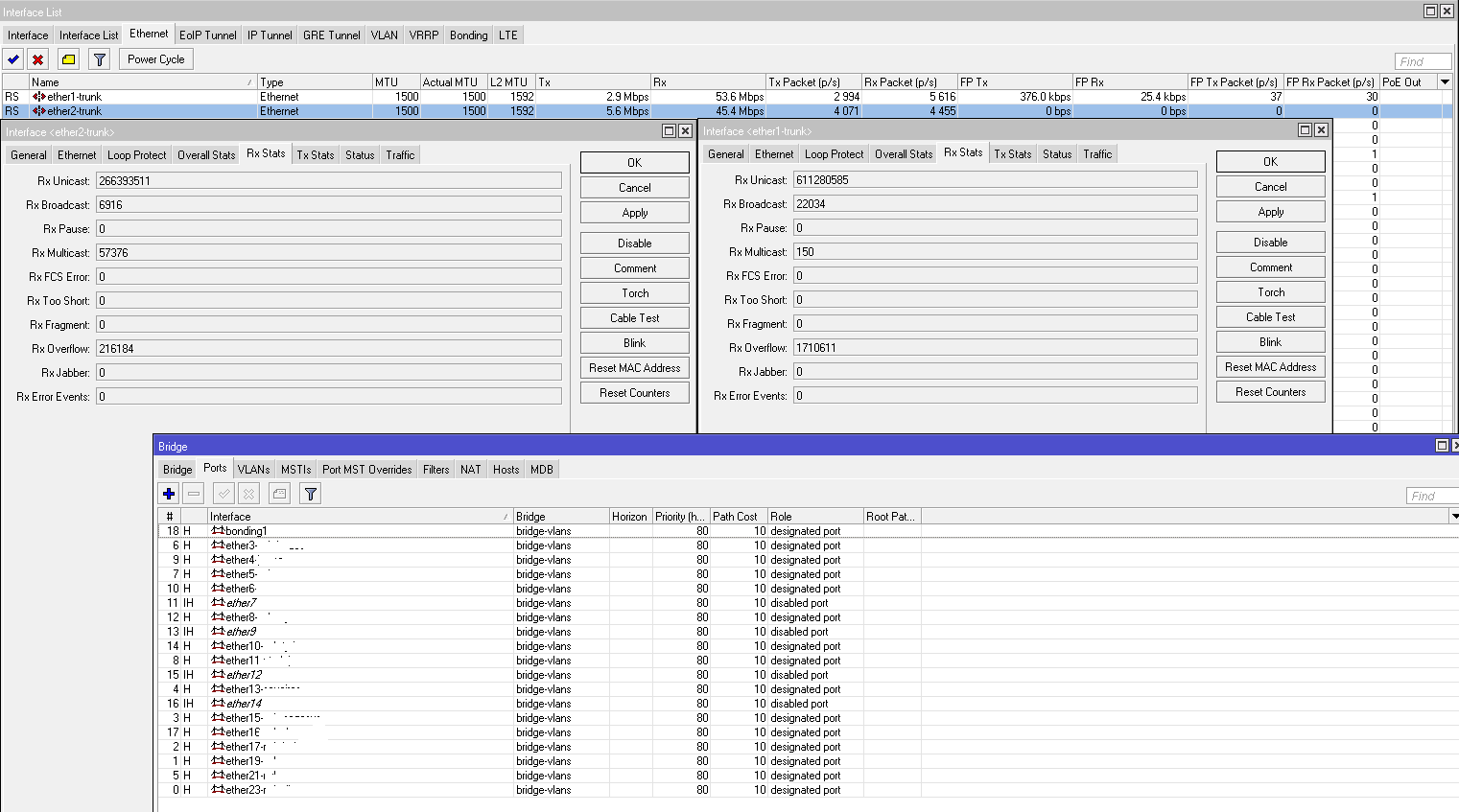Viewport: 1459px width, 812px height.
Task: Click the Find field in Bridge window
Action: click(1433, 497)
